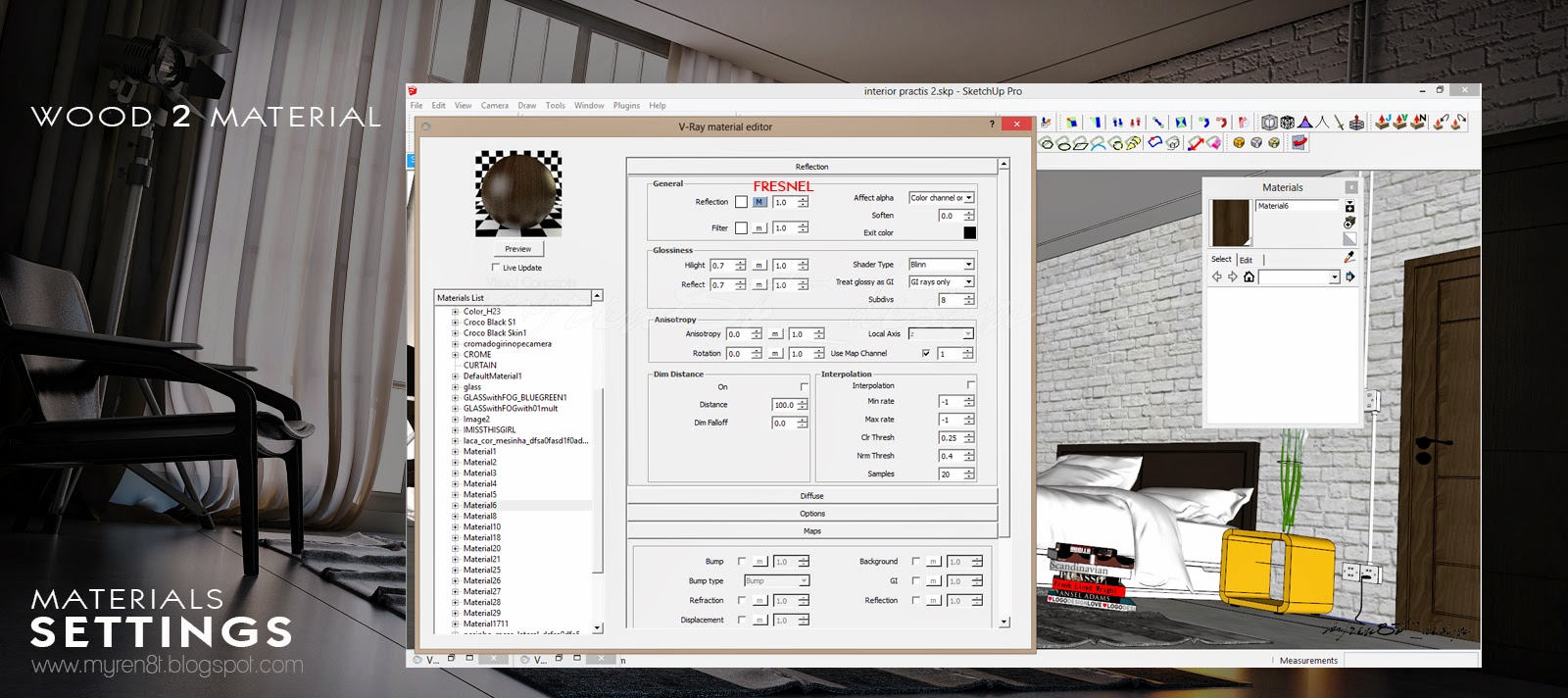1568x698 pixels.
Task: Enable the Displacement map checkbox
Action: pos(741,620)
